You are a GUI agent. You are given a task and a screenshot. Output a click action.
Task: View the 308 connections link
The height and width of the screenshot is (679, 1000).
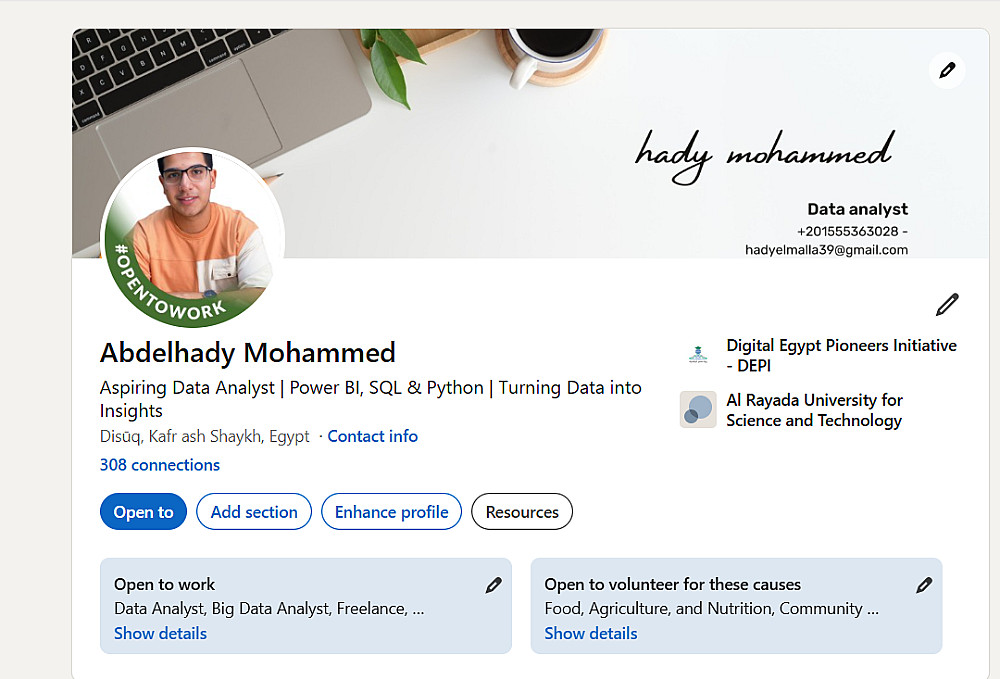pos(160,465)
